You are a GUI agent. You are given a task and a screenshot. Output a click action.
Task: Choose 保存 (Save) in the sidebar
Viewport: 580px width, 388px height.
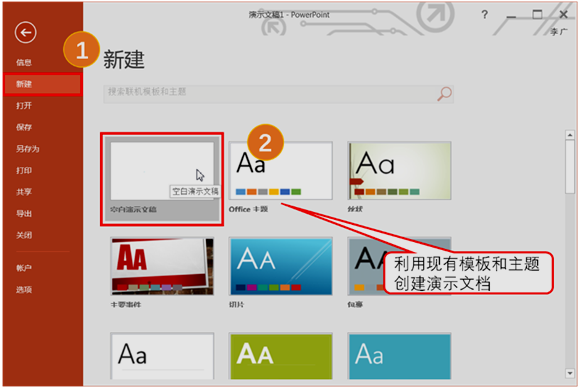[24, 127]
